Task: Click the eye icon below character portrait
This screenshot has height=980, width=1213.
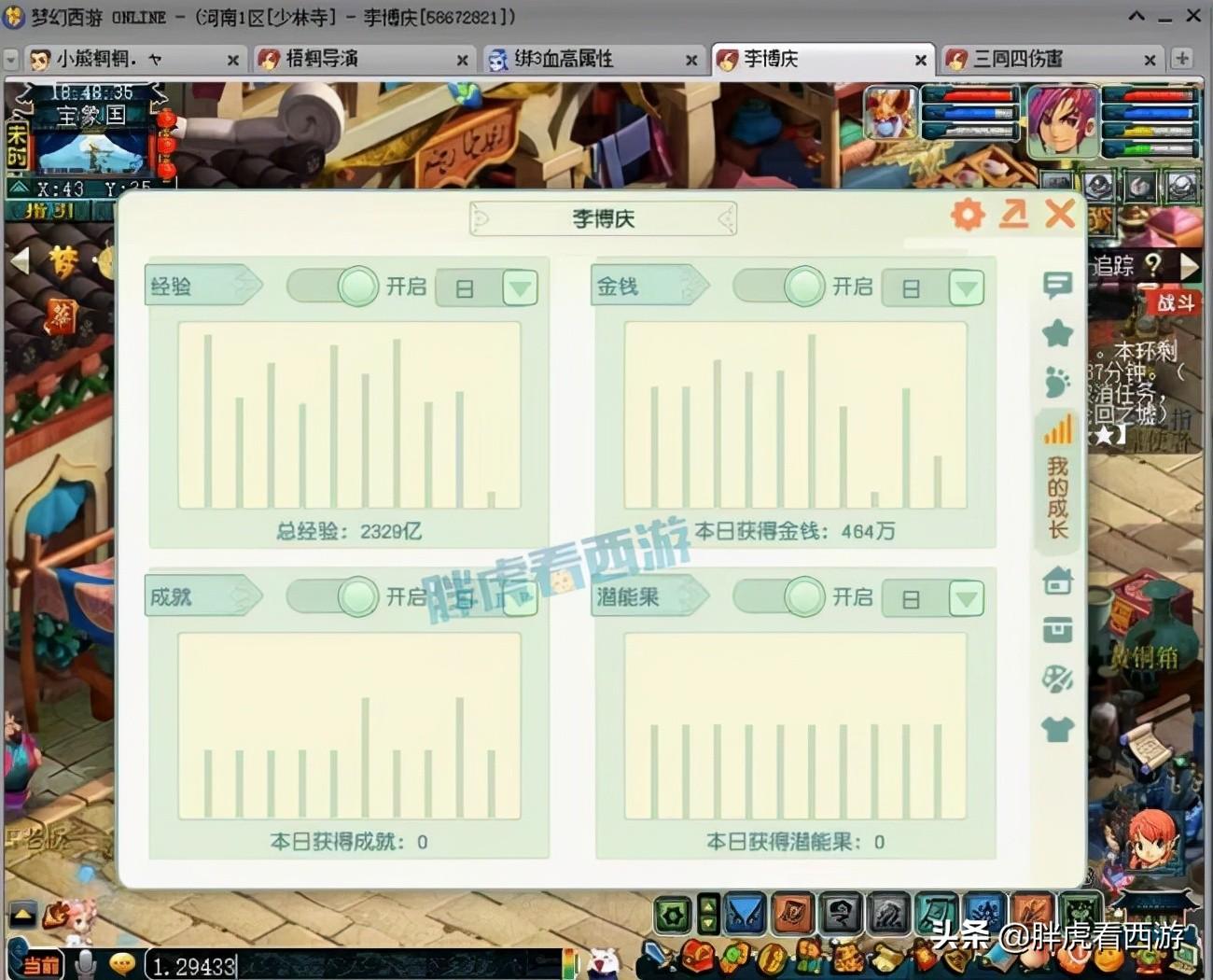Action: point(1097,187)
